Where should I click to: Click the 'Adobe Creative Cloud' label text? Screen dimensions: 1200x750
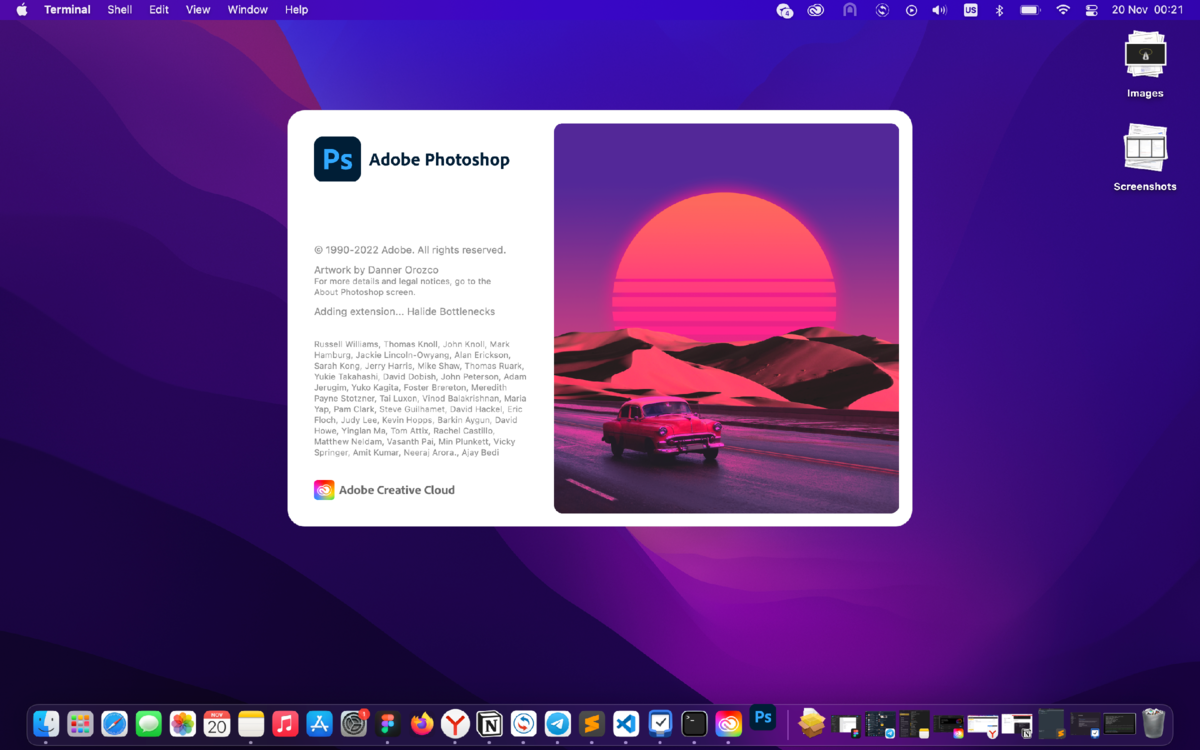(x=397, y=490)
